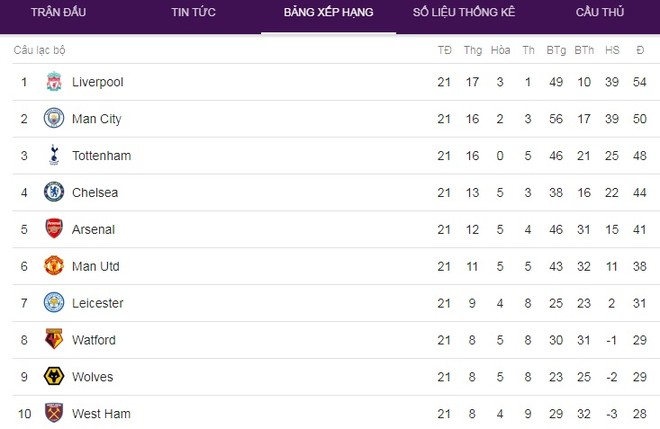This screenshot has height=429, width=660.
Task: Click the Đ points column header
Action: pyautogui.click(x=639, y=50)
